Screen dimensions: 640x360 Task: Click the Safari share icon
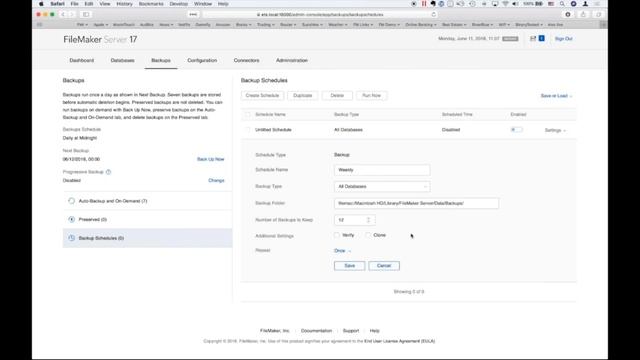tap(583, 14)
